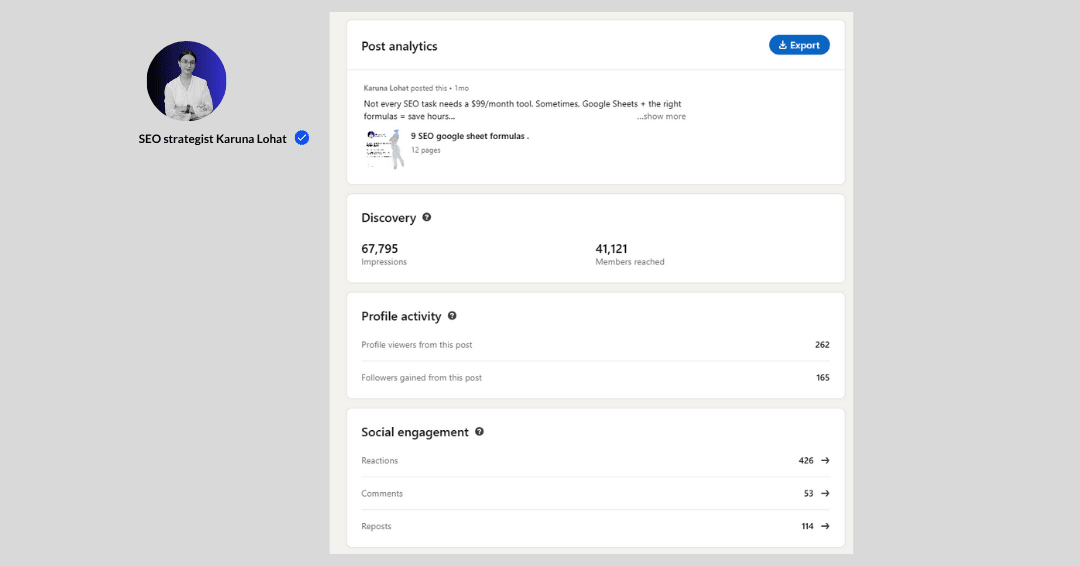Open the 9 SEO google sheet formulas title

(x=469, y=136)
